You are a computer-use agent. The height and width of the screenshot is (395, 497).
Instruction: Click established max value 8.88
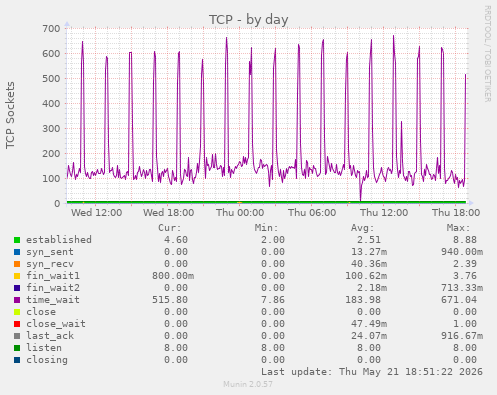click(x=465, y=240)
